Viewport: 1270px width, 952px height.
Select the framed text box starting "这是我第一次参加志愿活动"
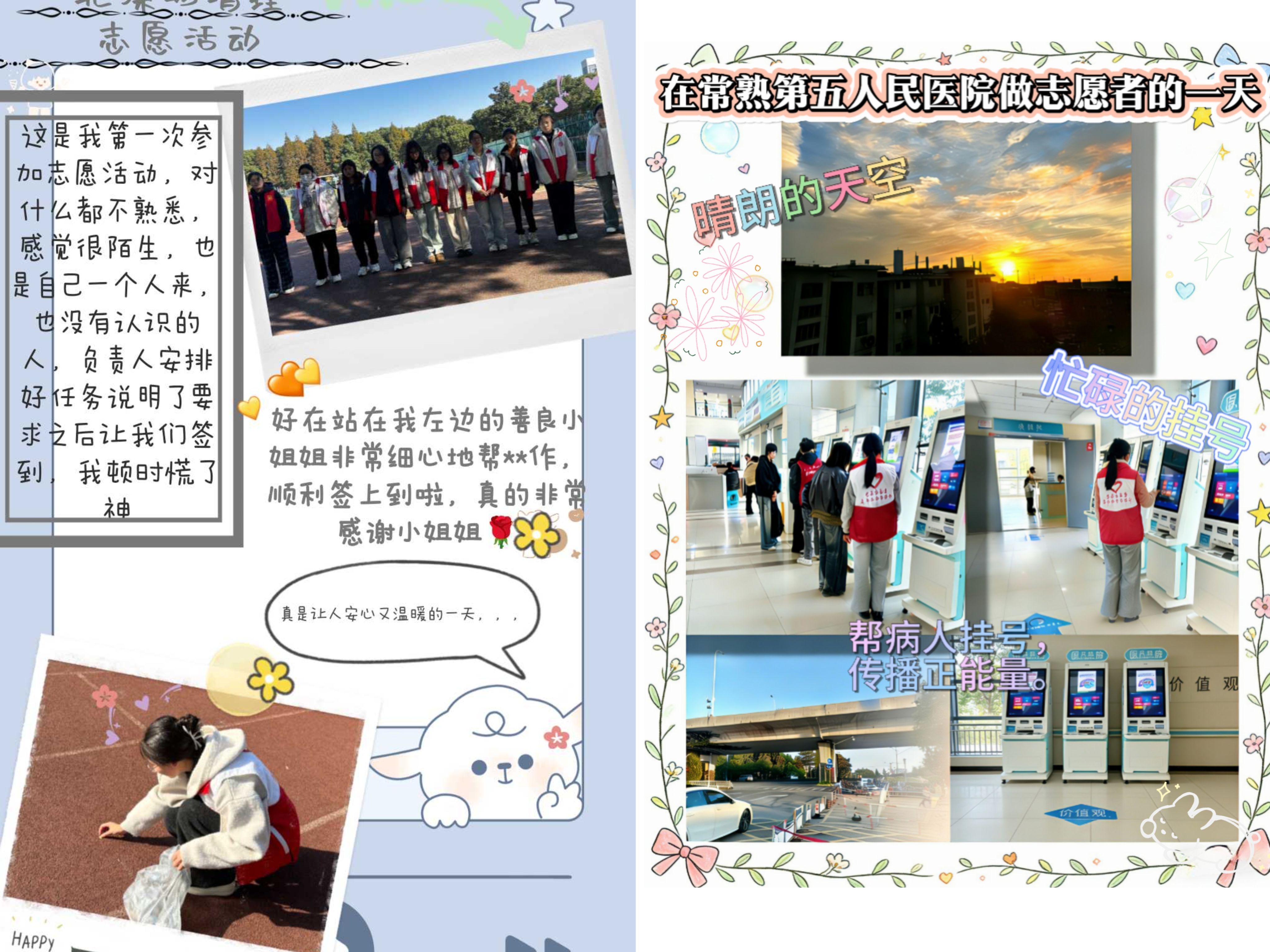click(114, 319)
